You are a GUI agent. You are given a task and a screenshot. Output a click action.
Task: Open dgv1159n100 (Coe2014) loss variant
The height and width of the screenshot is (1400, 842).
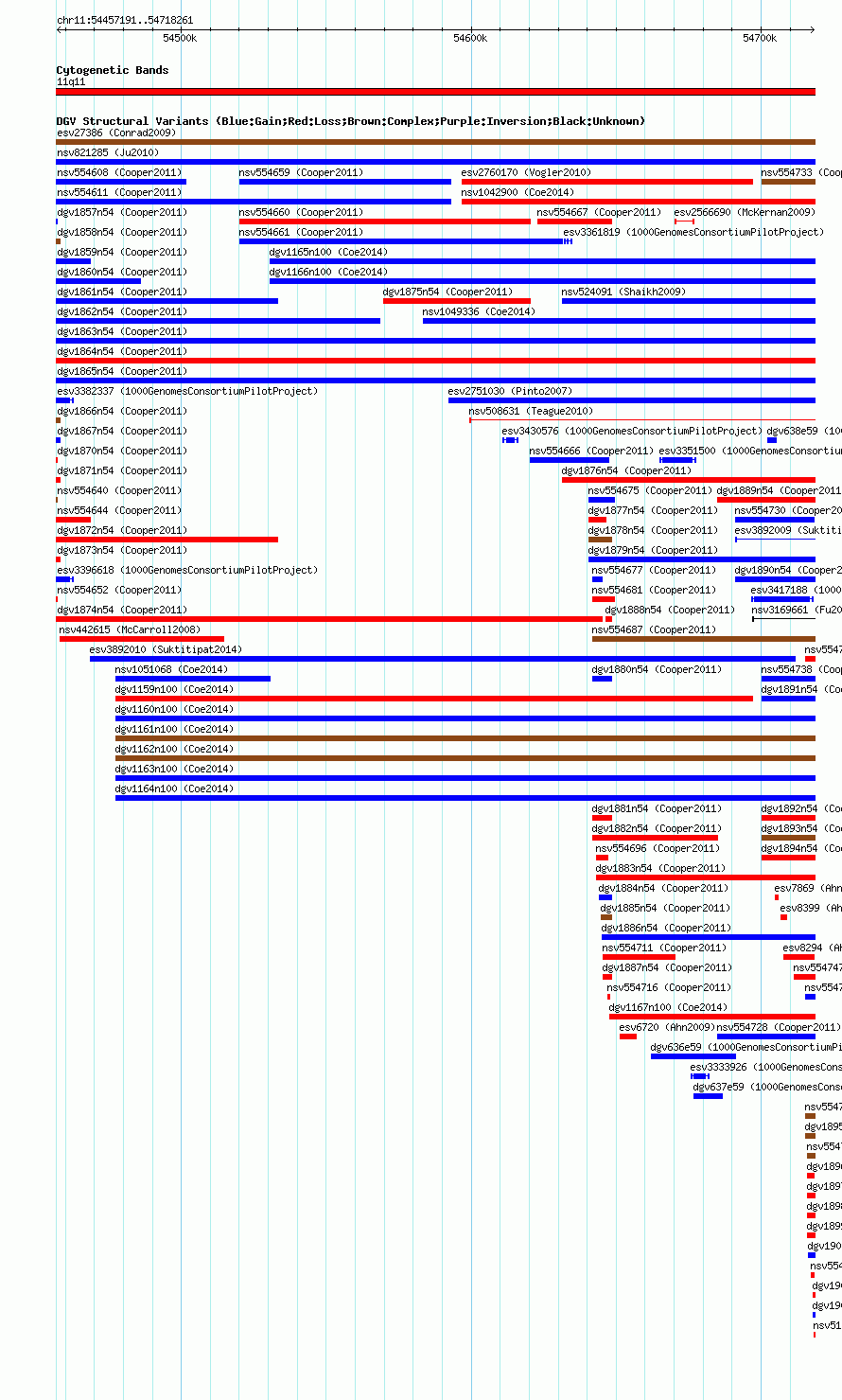pos(174,689)
